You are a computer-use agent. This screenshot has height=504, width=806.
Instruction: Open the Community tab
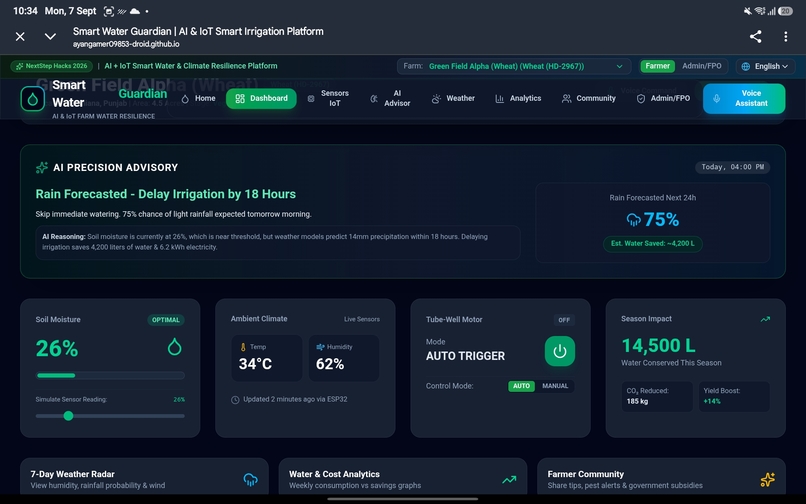tap(589, 98)
